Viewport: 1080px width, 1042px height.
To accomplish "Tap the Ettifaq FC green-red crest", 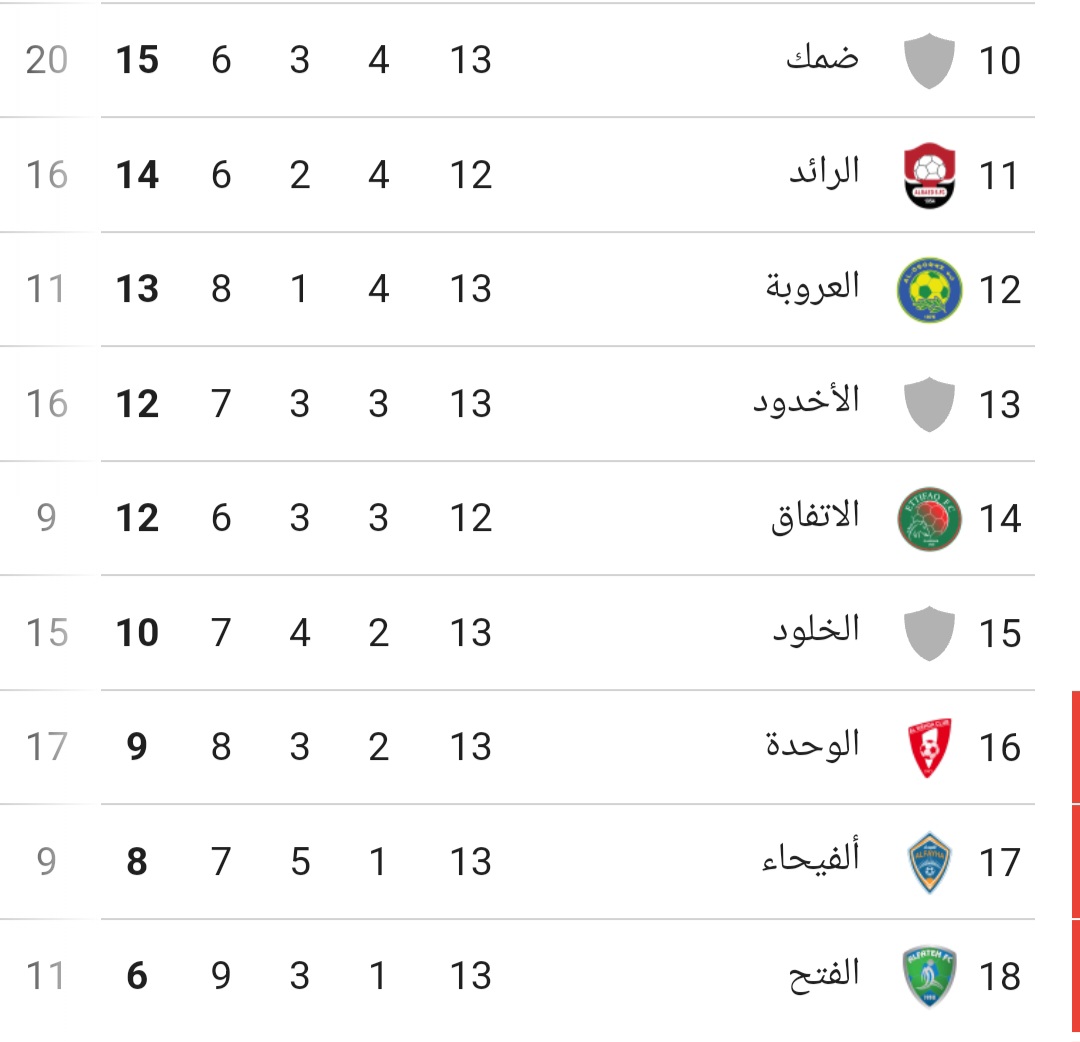I will pos(929,518).
